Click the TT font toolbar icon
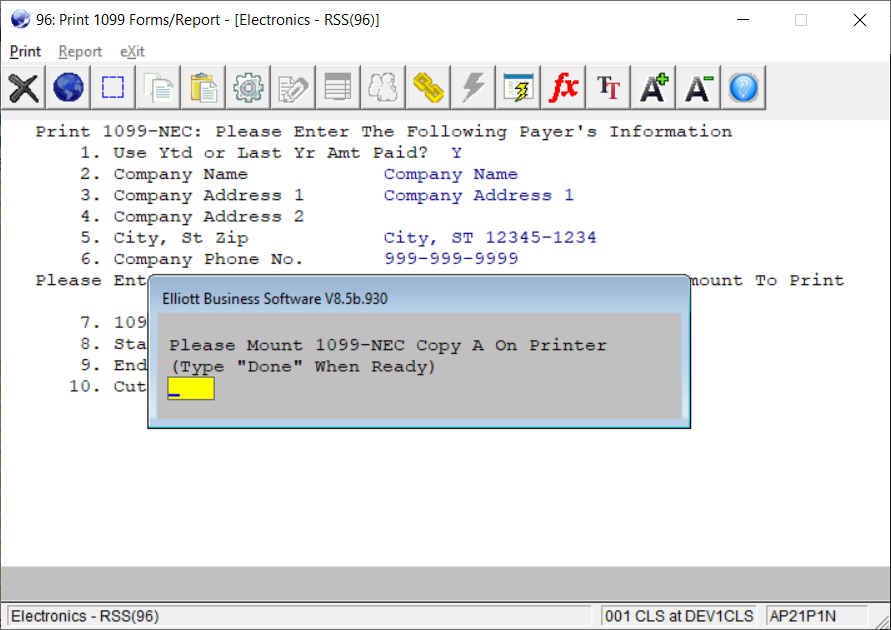Image resolution: width=891 pixels, height=630 pixels. tap(608, 87)
